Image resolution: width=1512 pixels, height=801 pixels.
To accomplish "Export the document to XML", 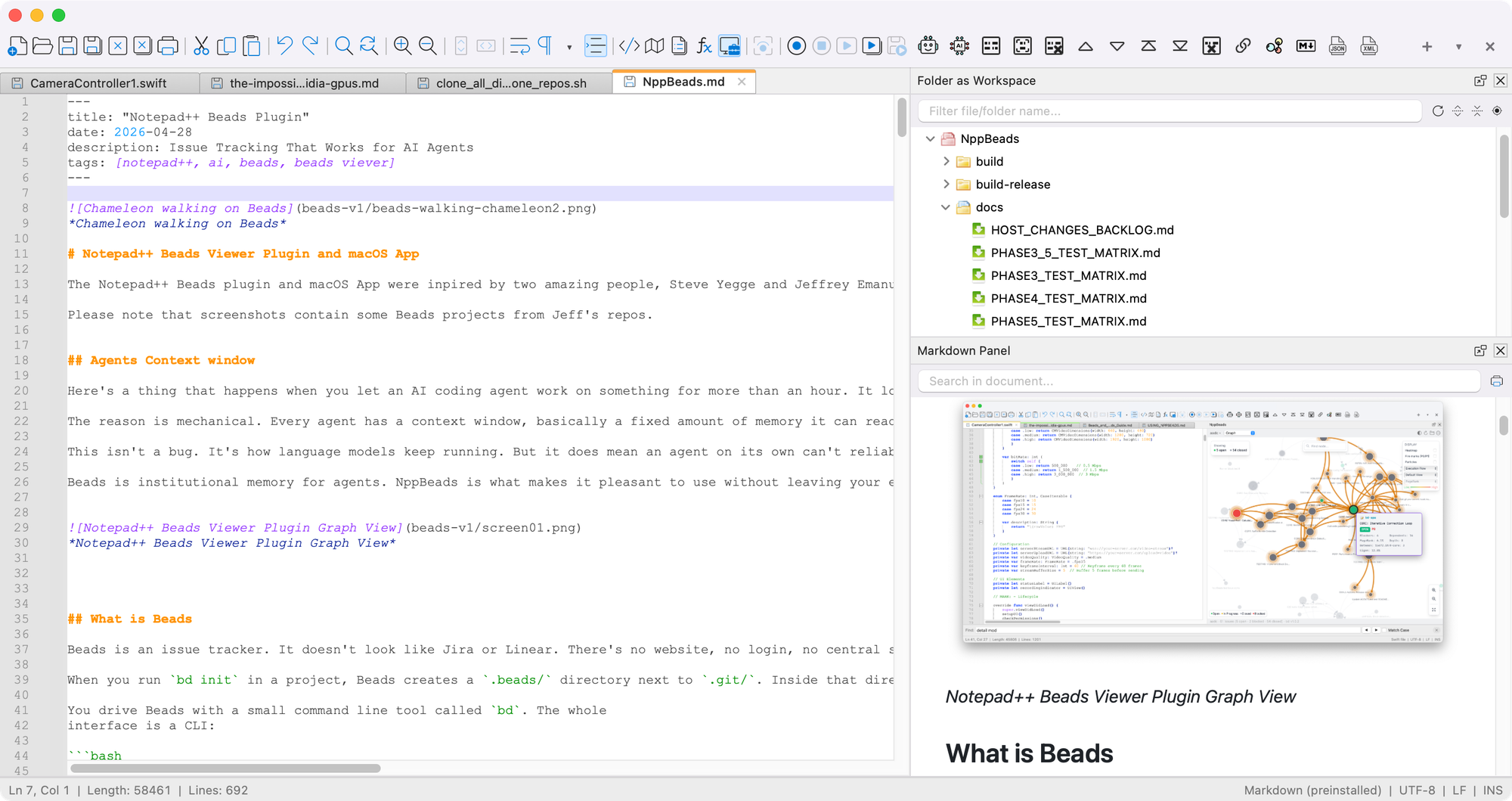I will point(1370,46).
